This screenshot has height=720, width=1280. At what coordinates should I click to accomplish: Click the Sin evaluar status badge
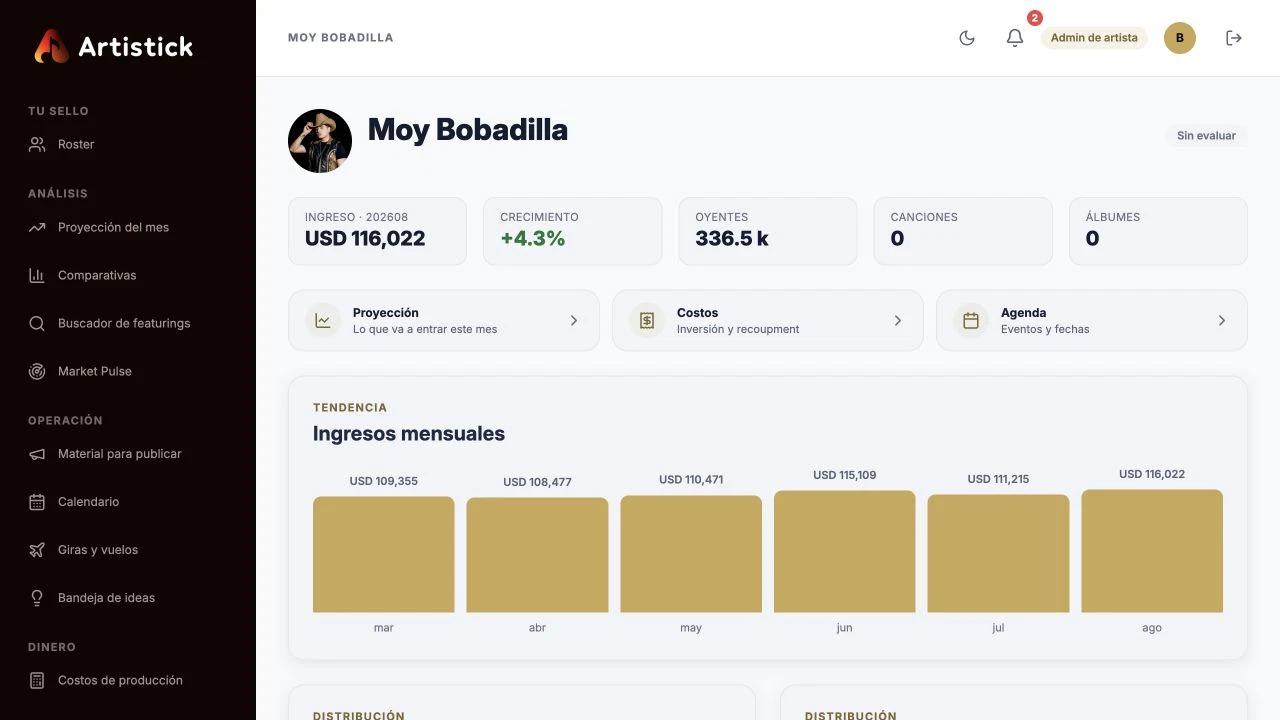tap(1206, 136)
